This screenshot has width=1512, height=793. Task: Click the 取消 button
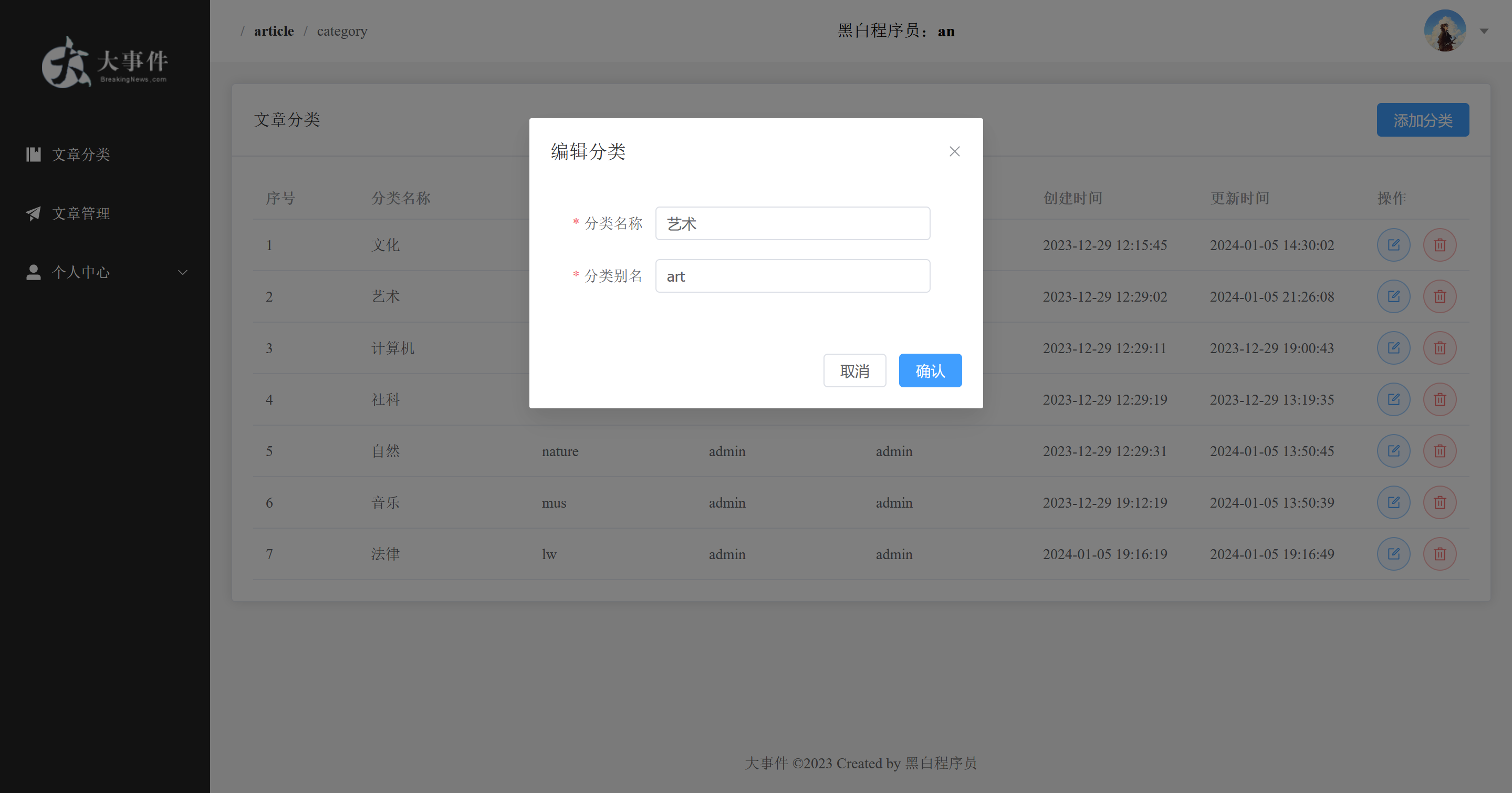tap(854, 370)
